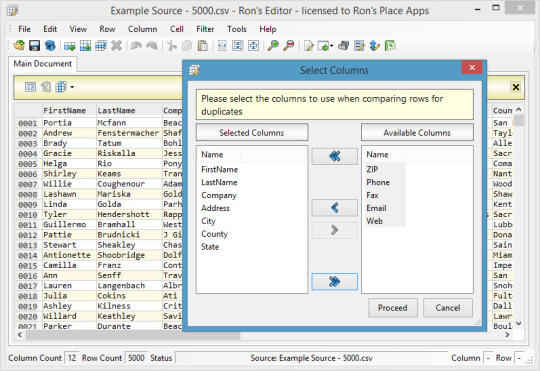
Task: Select Address in Selected Columns list
Action: tap(215, 208)
